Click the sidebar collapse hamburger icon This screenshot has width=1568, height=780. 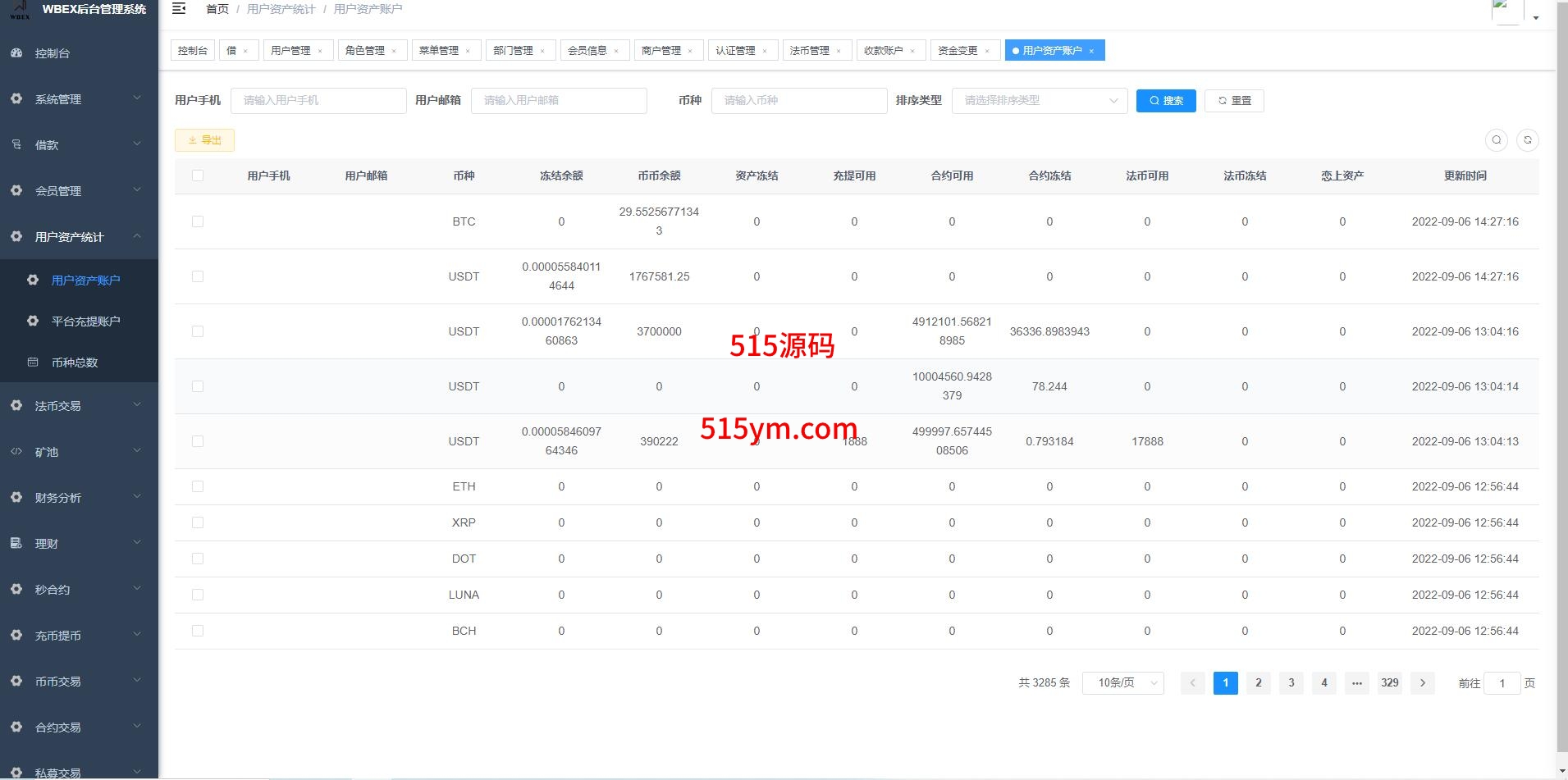click(179, 9)
